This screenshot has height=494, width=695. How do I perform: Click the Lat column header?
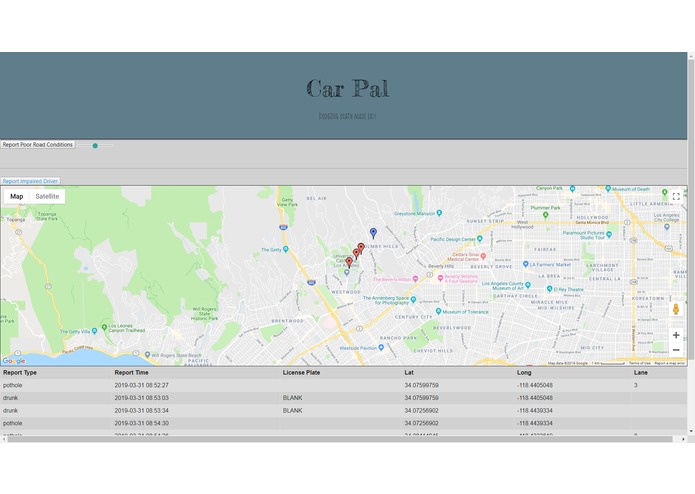pyautogui.click(x=409, y=373)
